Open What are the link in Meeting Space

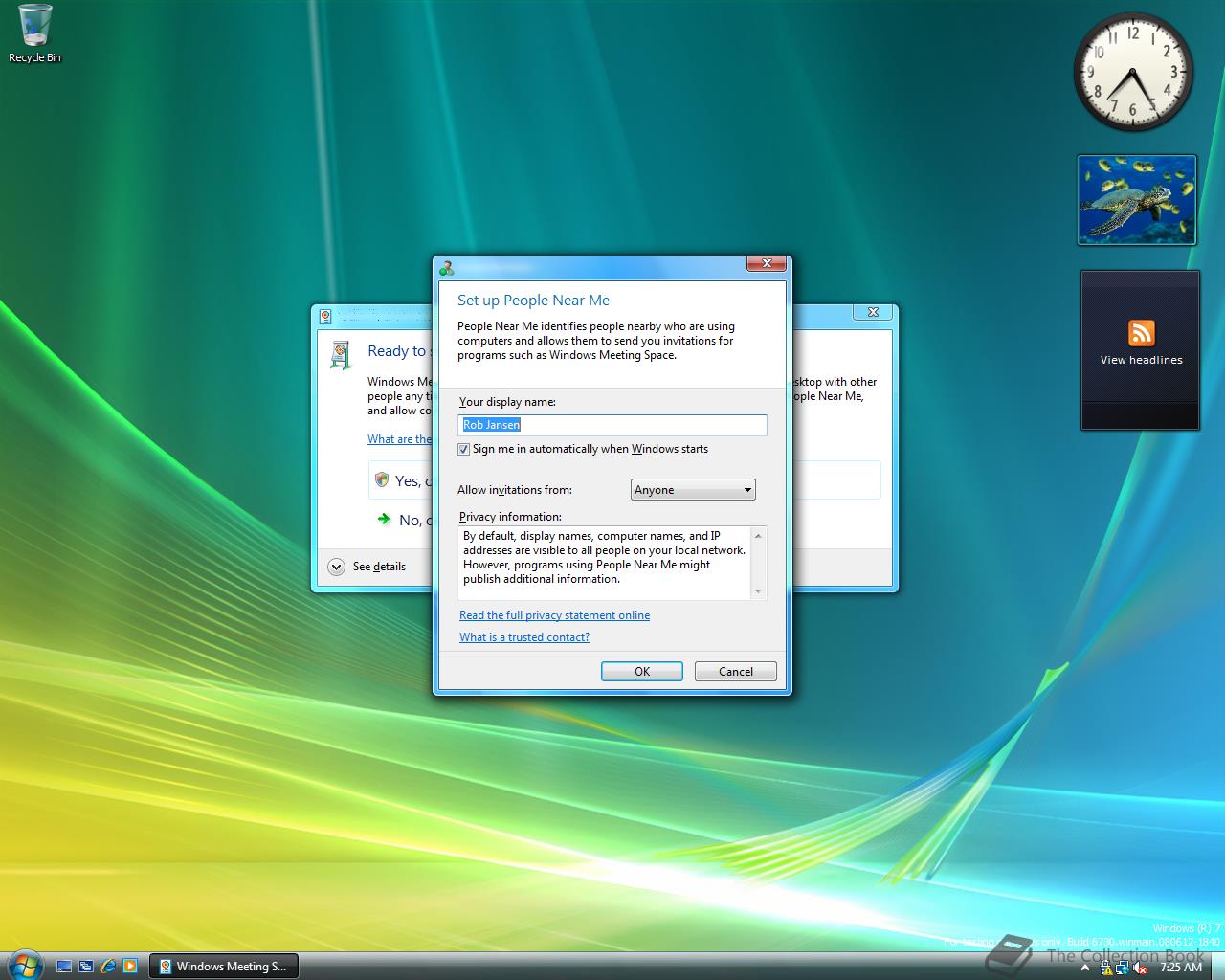[399, 439]
